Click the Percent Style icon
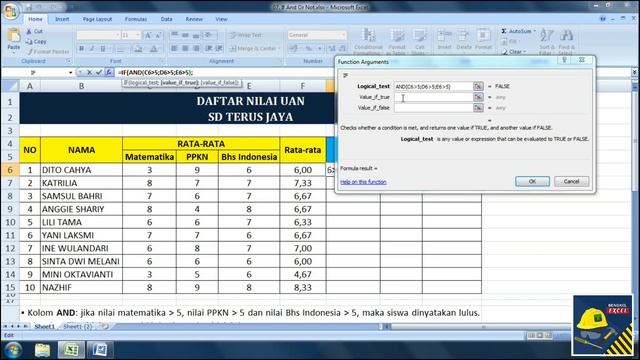This screenshot has height=360, width=640. (309, 49)
